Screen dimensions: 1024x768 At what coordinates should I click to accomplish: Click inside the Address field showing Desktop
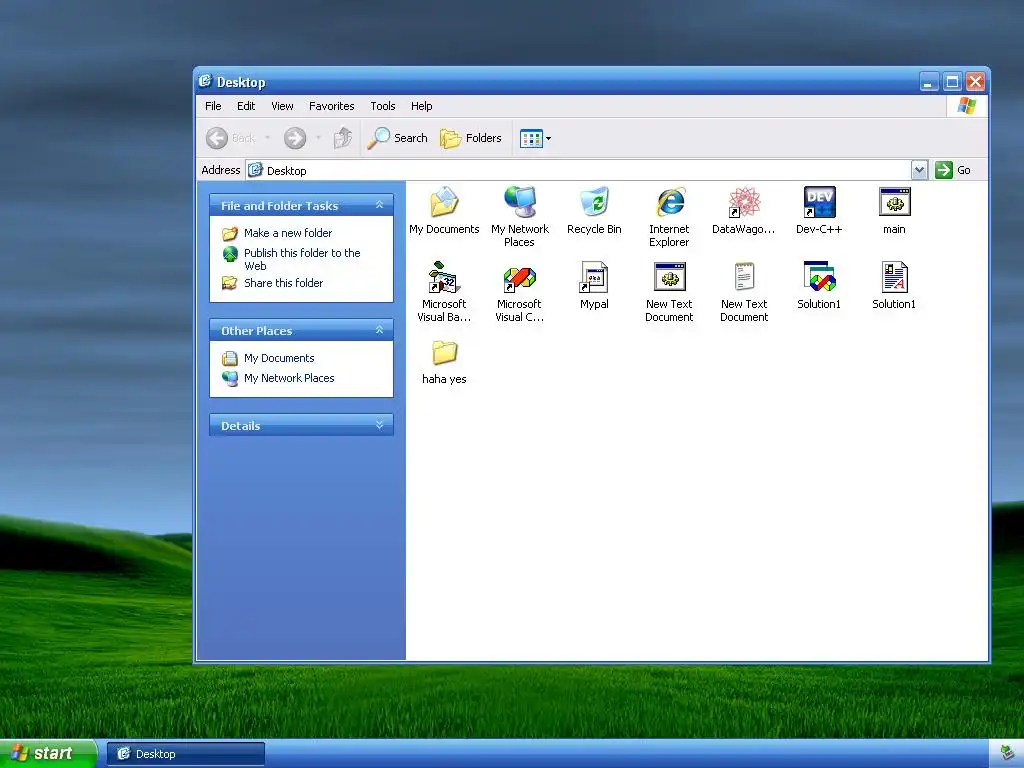pyautogui.click(x=578, y=170)
